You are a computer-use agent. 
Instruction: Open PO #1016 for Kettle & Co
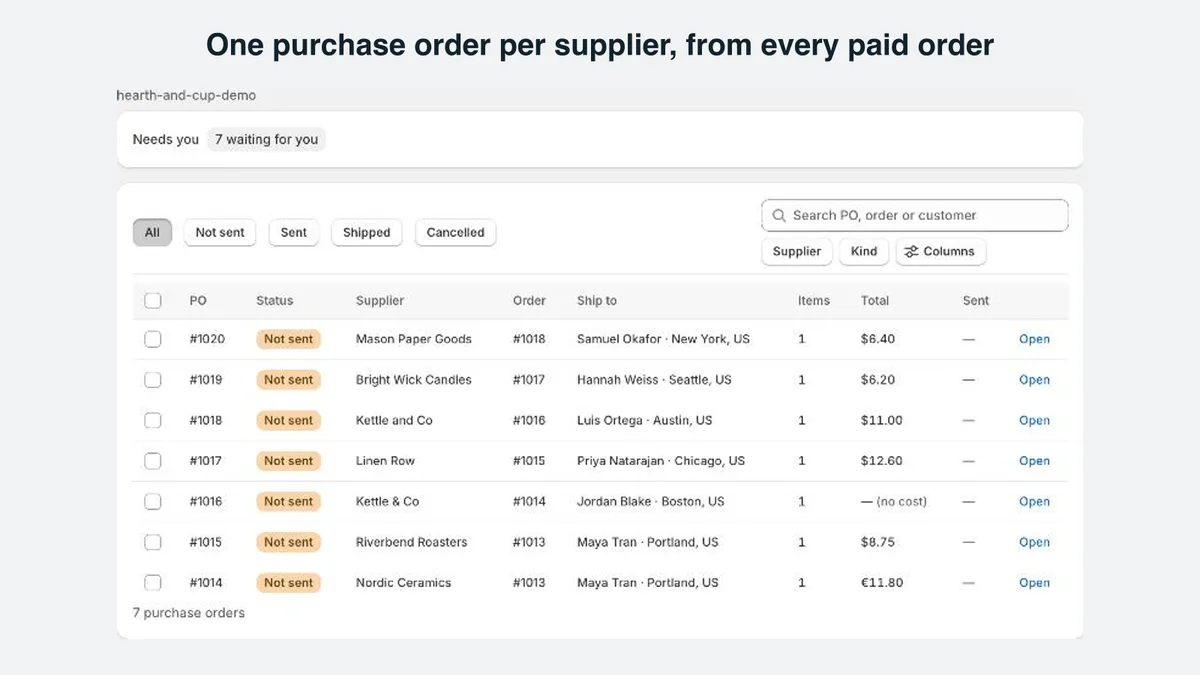[x=1034, y=501]
